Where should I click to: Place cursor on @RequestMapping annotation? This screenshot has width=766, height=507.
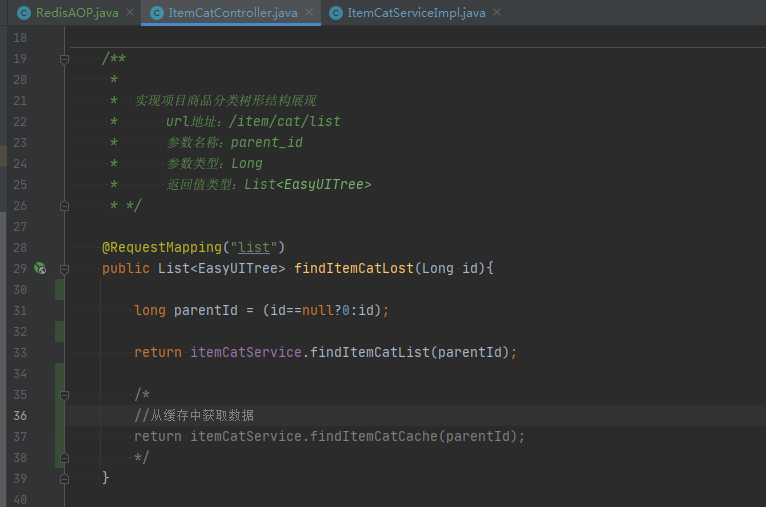(x=162, y=247)
